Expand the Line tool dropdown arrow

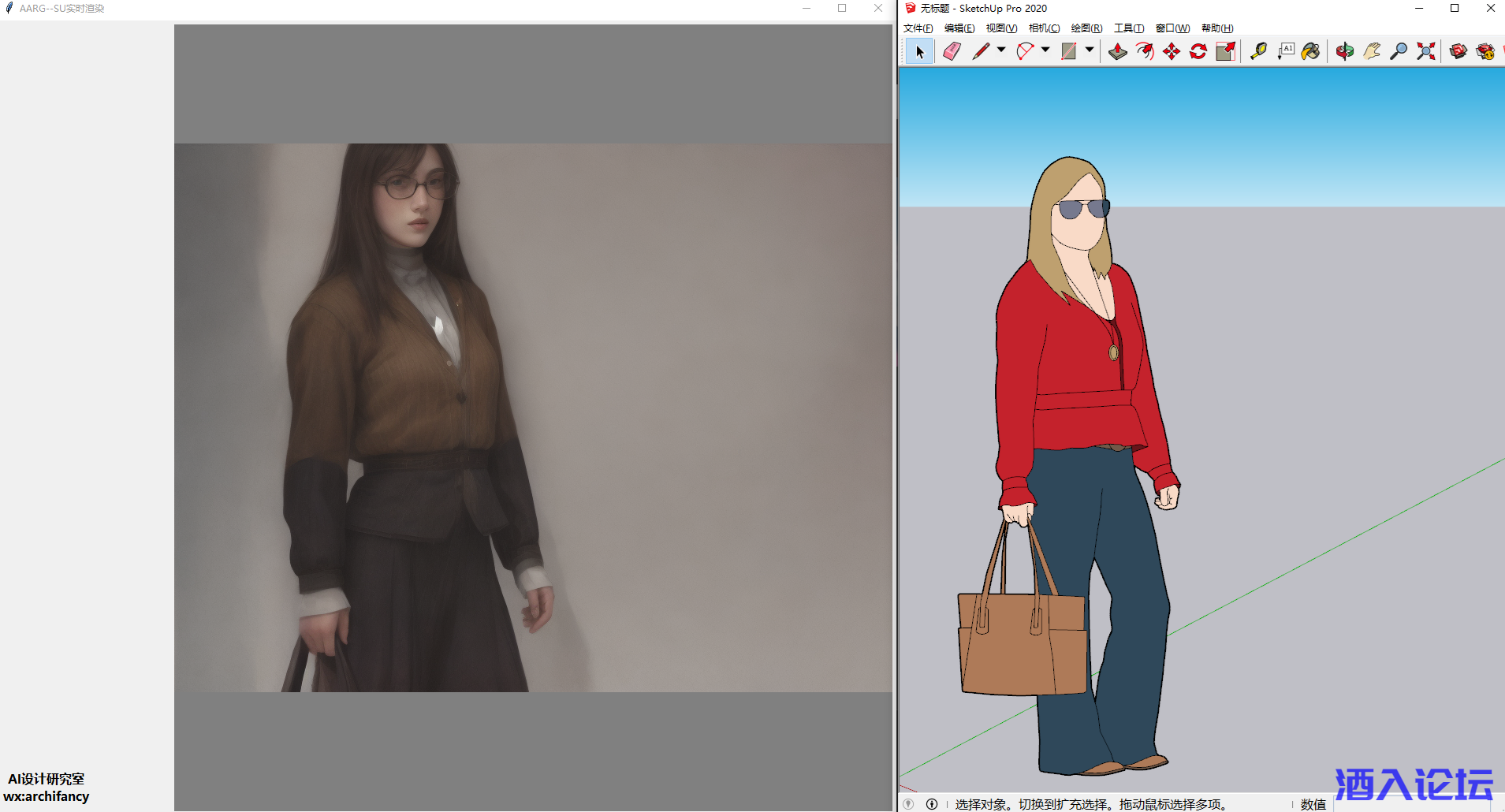click(x=1001, y=50)
